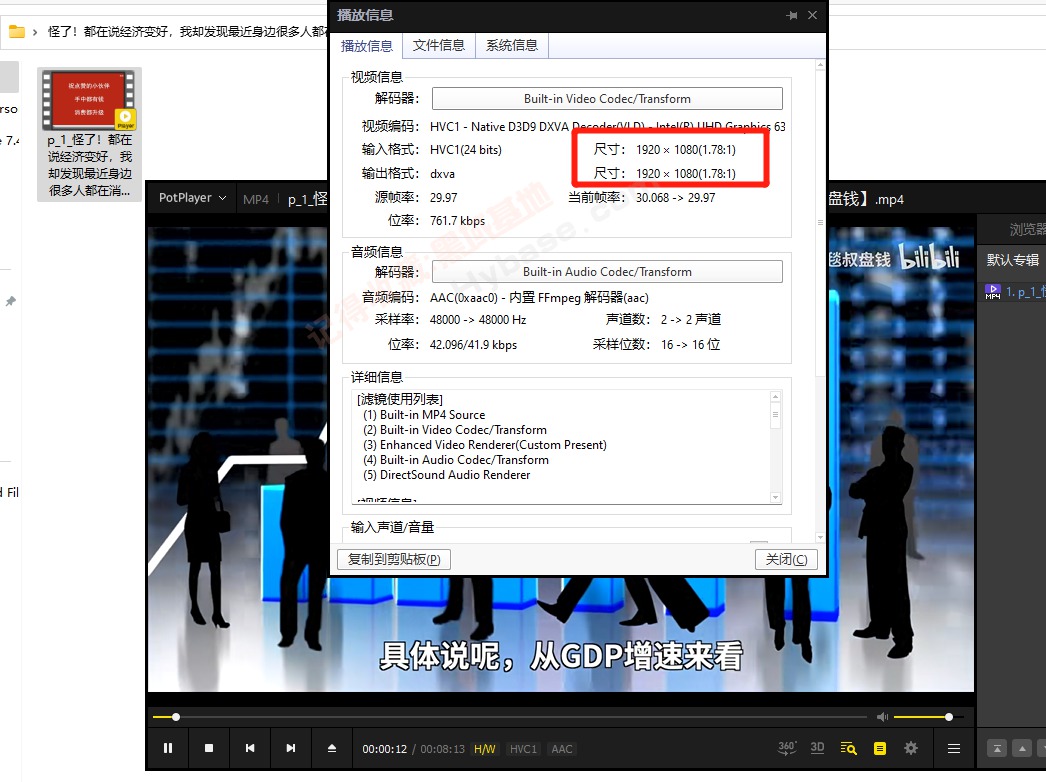Click the AAC audio codec badge
1046x782 pixels.
click(x=562, y=749)
